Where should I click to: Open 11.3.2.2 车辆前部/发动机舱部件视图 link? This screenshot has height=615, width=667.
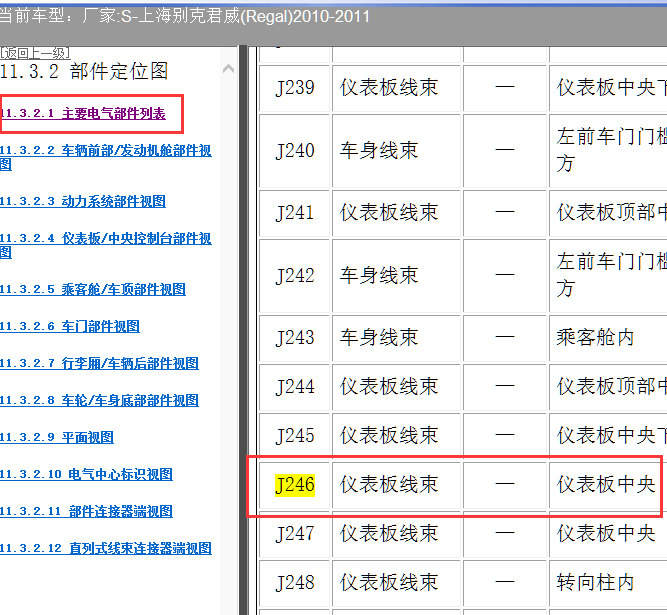pyautogui.click(x=105, y=157)
